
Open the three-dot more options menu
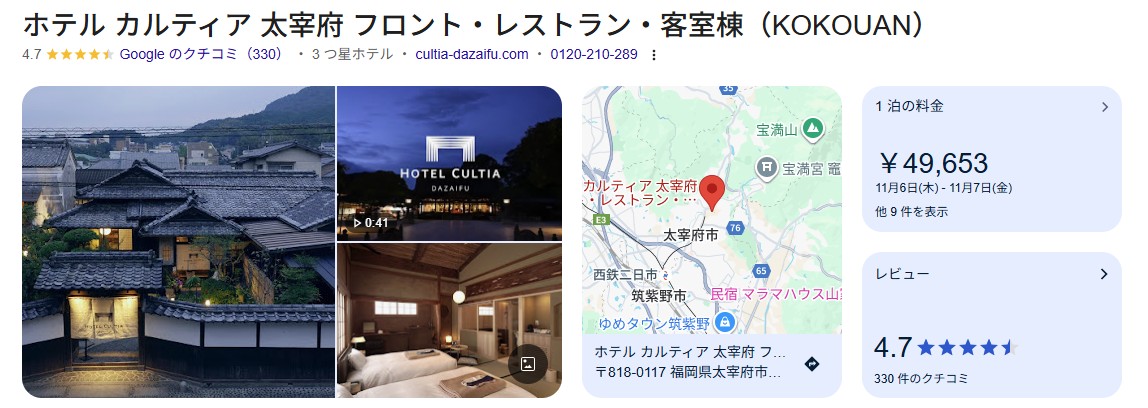coord(654,55)
